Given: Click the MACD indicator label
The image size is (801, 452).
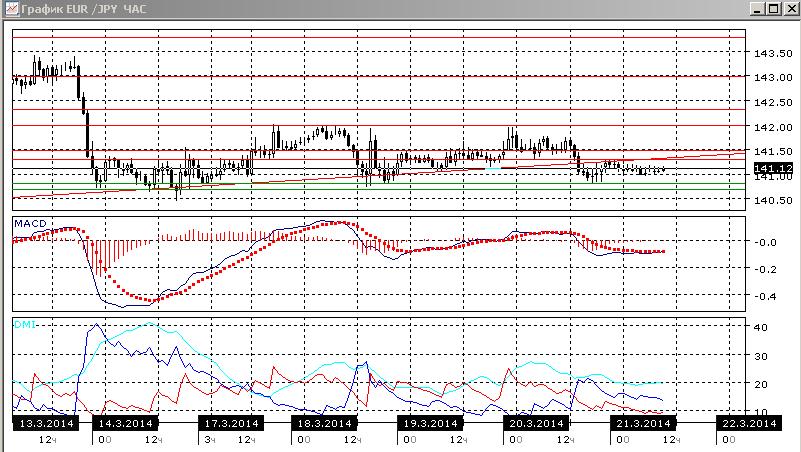Looking at the screenshot, I should click(x=30, y=224).
